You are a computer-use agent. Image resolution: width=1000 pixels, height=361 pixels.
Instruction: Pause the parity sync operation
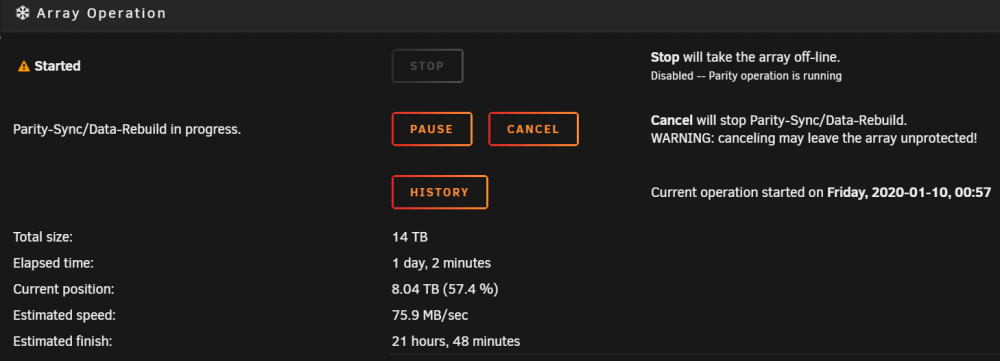(x=432, y=129)
